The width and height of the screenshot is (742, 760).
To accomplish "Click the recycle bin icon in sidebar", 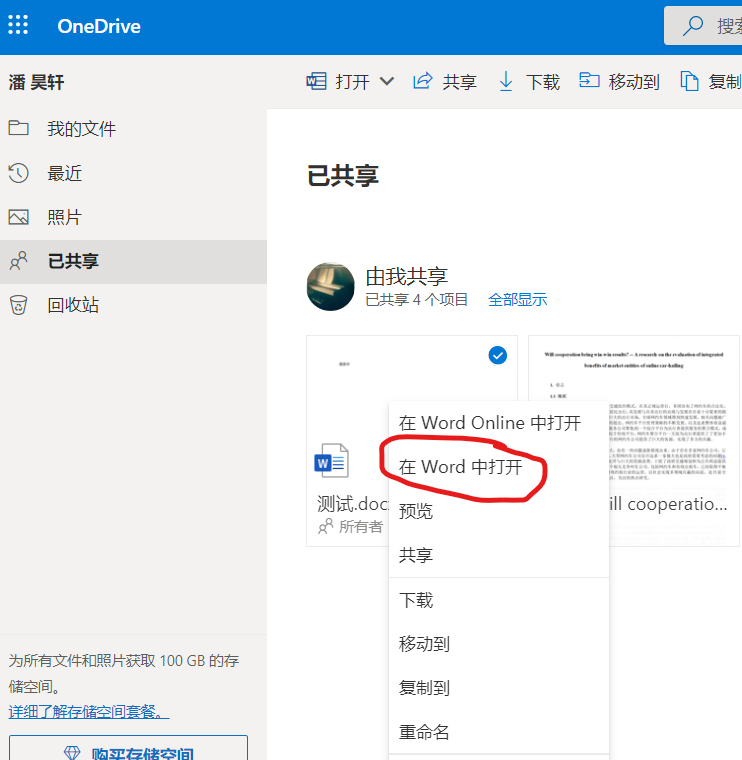I will (x=18, y=305).
